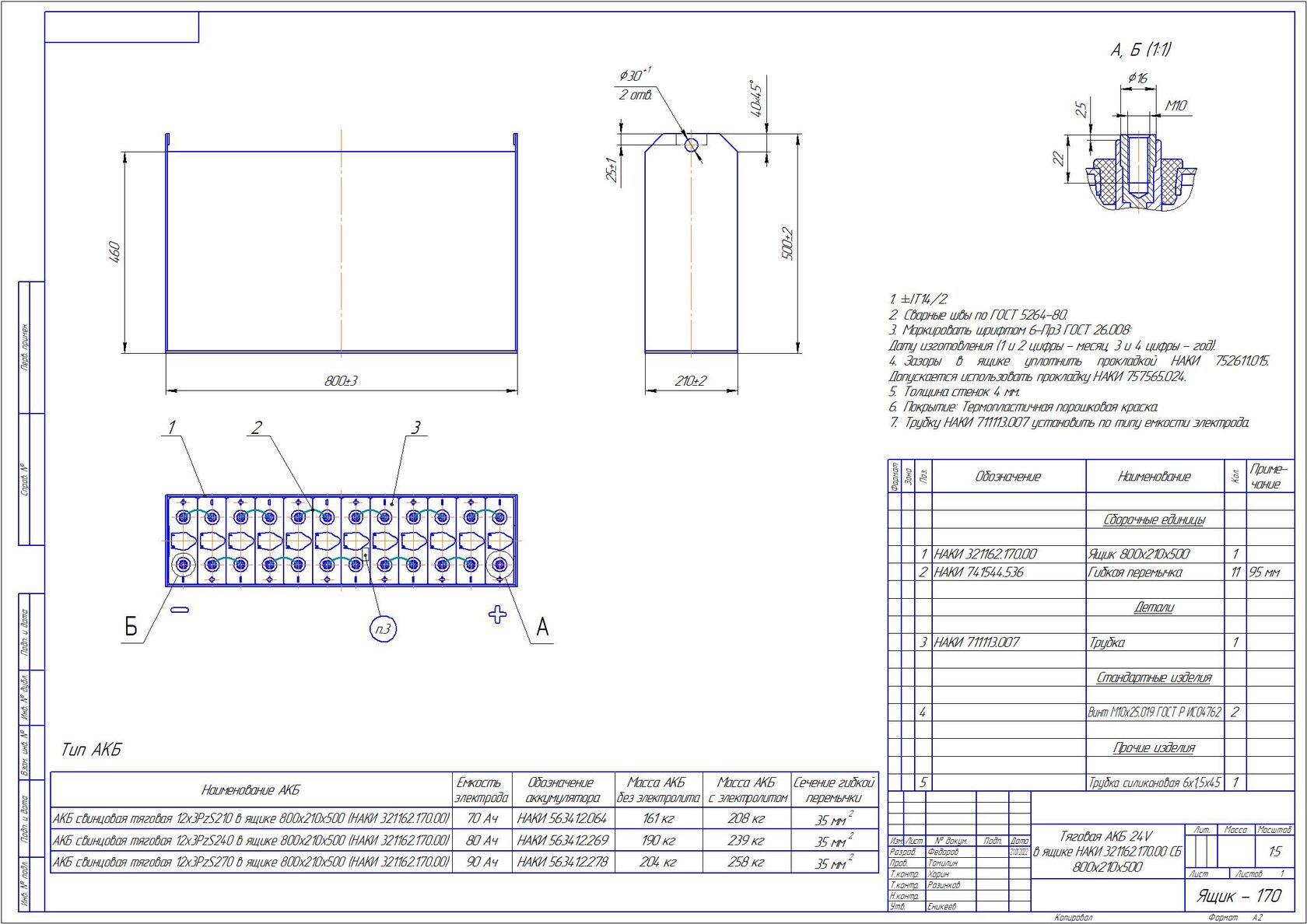Image resolution: width=1307 pixels, height=924 pixels.
Task: Select the M10 thread label
Action: point(1176,105)
